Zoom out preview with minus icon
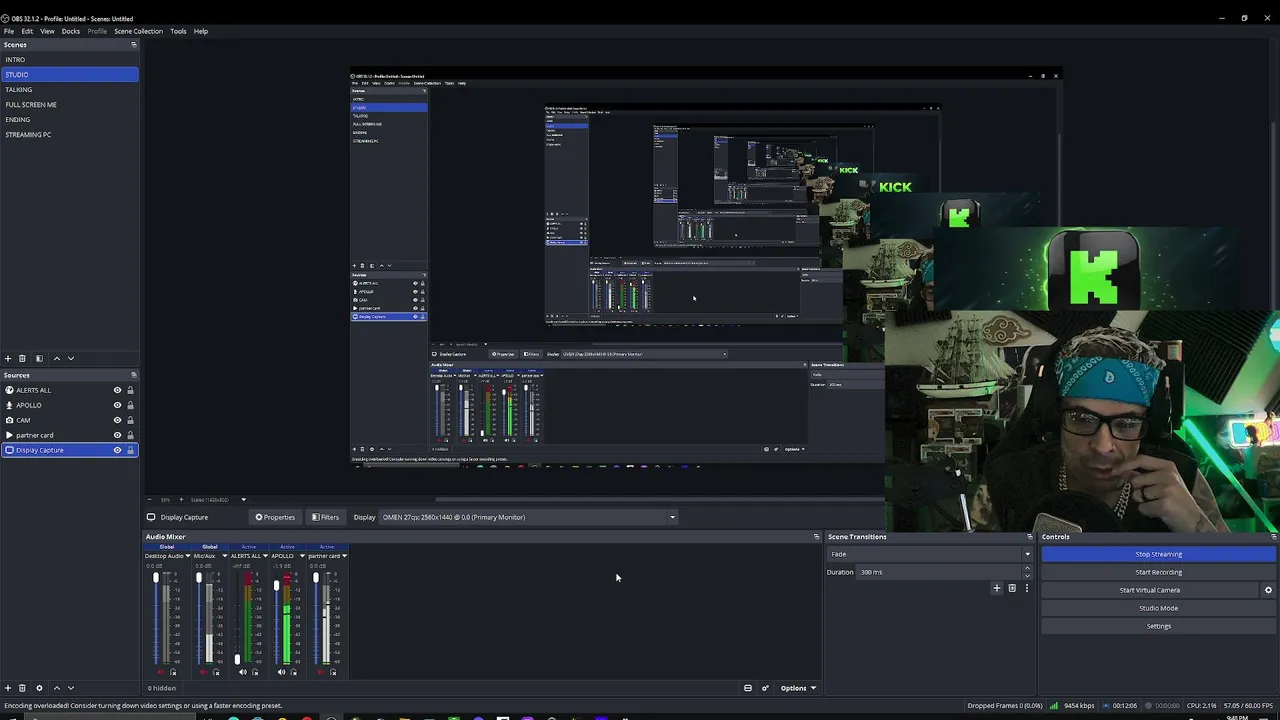The height and width of the screenshot is (720, 1280). click(150, 499)
